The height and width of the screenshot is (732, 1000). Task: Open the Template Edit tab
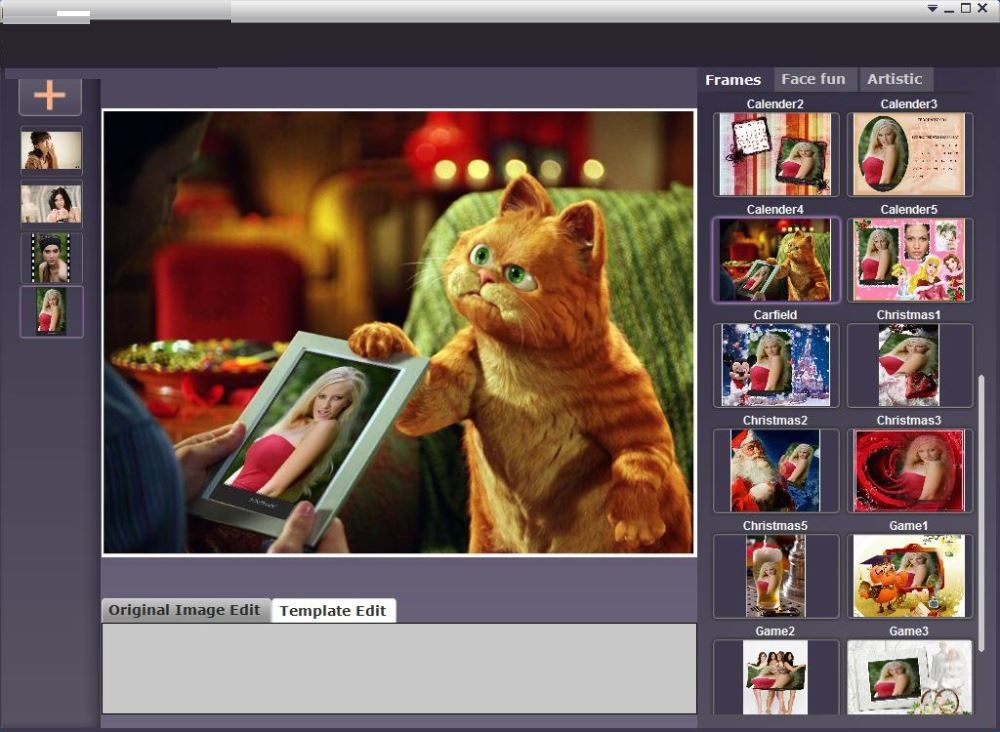point(333,611)
